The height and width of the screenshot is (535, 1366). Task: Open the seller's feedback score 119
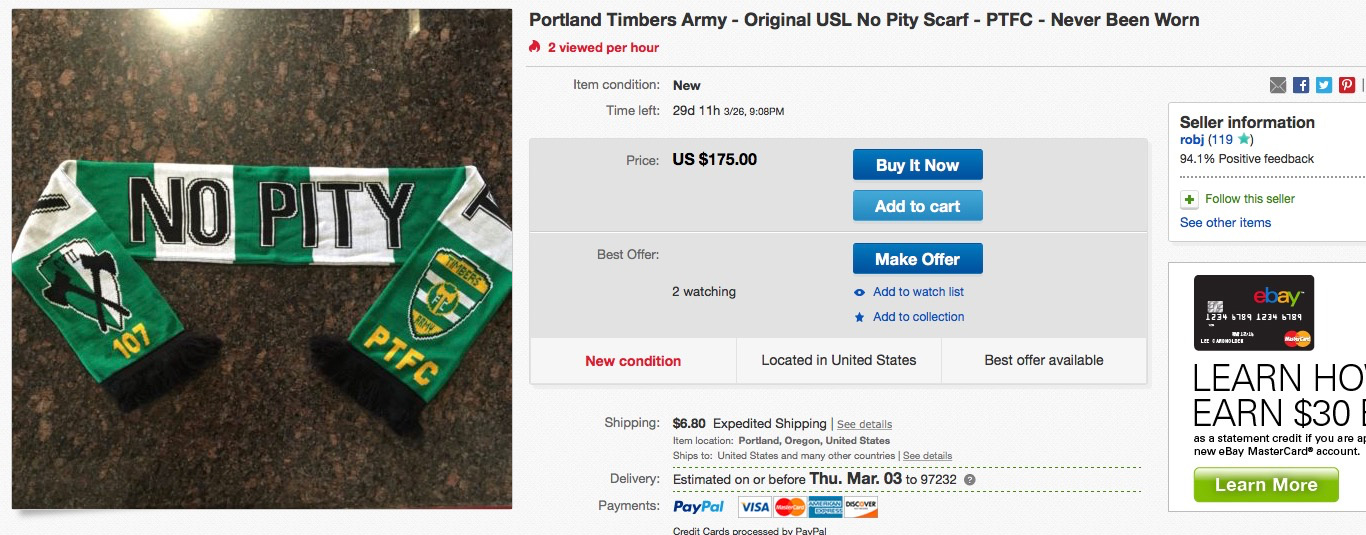pyautogui.click(x=1224, y=140)
